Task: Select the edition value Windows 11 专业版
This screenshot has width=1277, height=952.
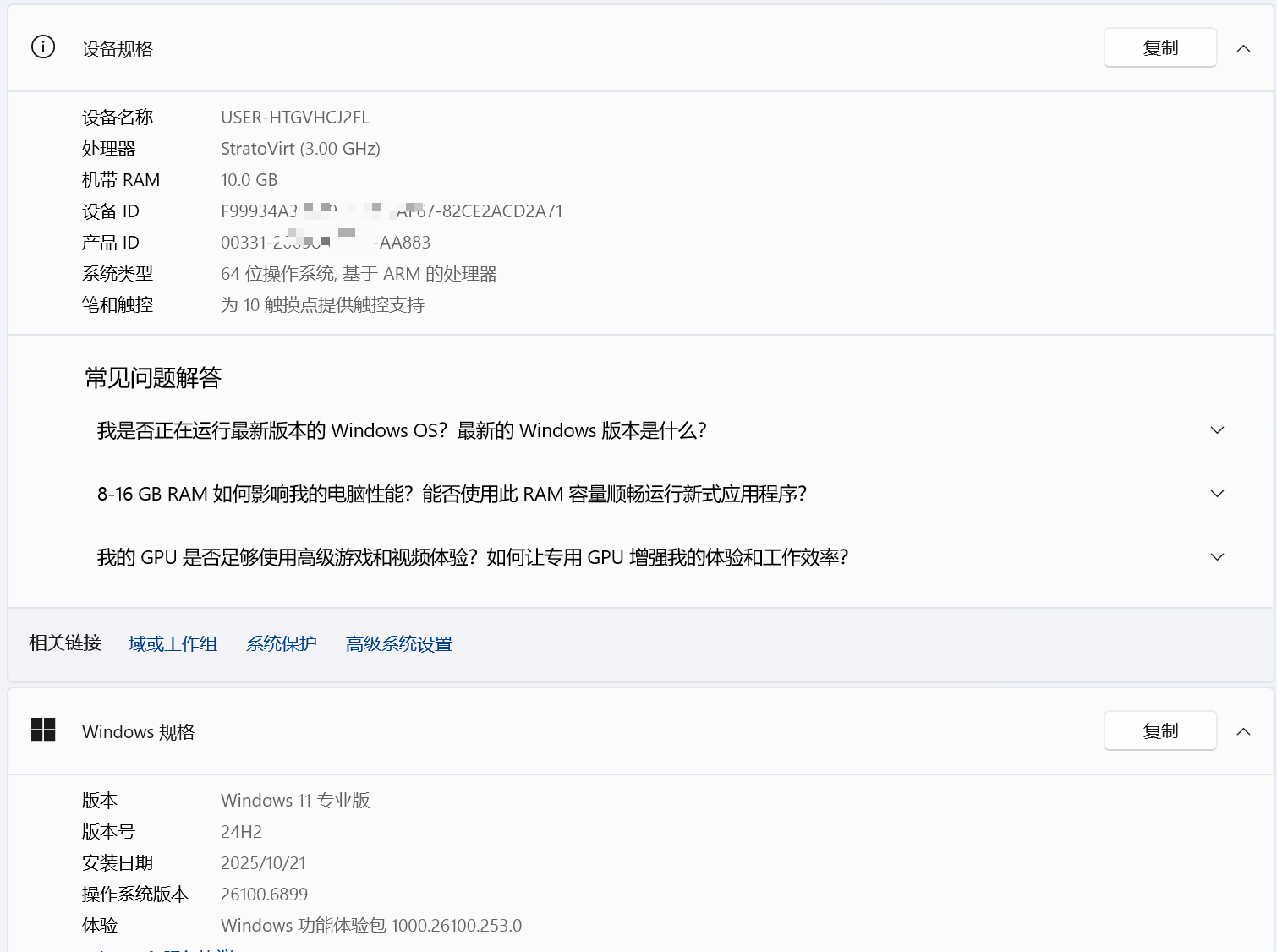Action: tap(295, 801)
